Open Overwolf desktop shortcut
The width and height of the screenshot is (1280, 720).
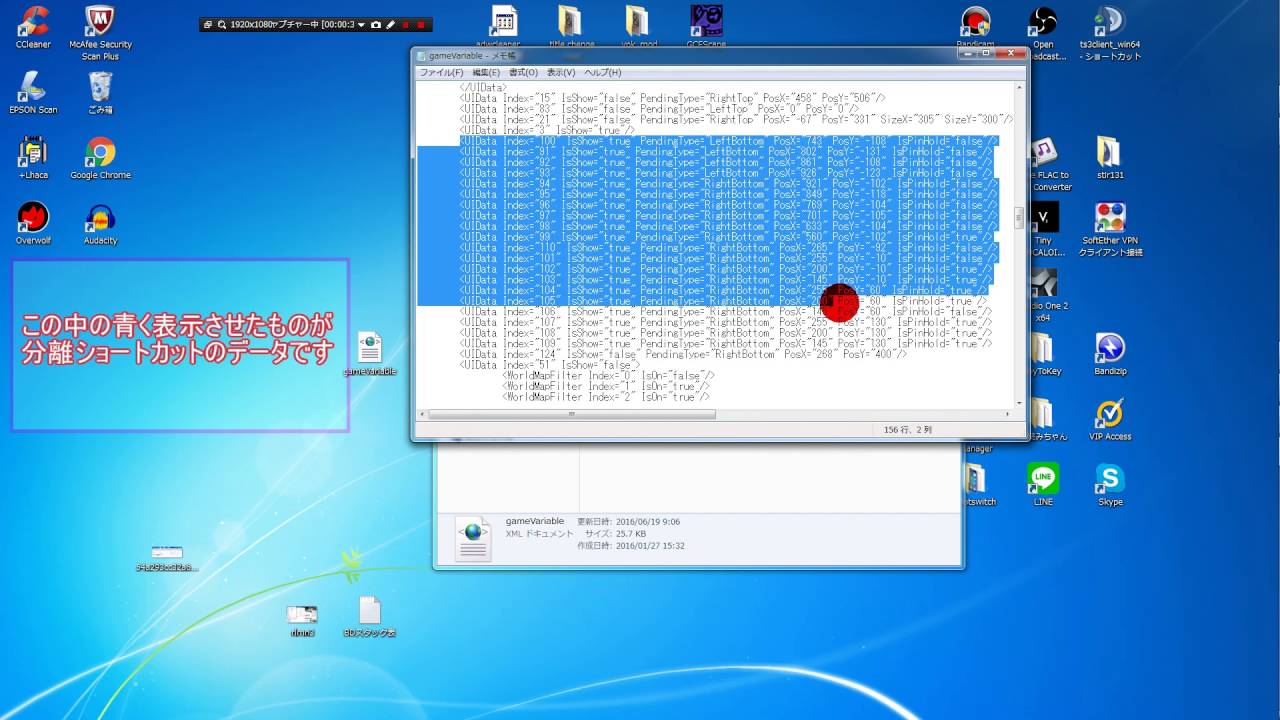pos(33,223)
